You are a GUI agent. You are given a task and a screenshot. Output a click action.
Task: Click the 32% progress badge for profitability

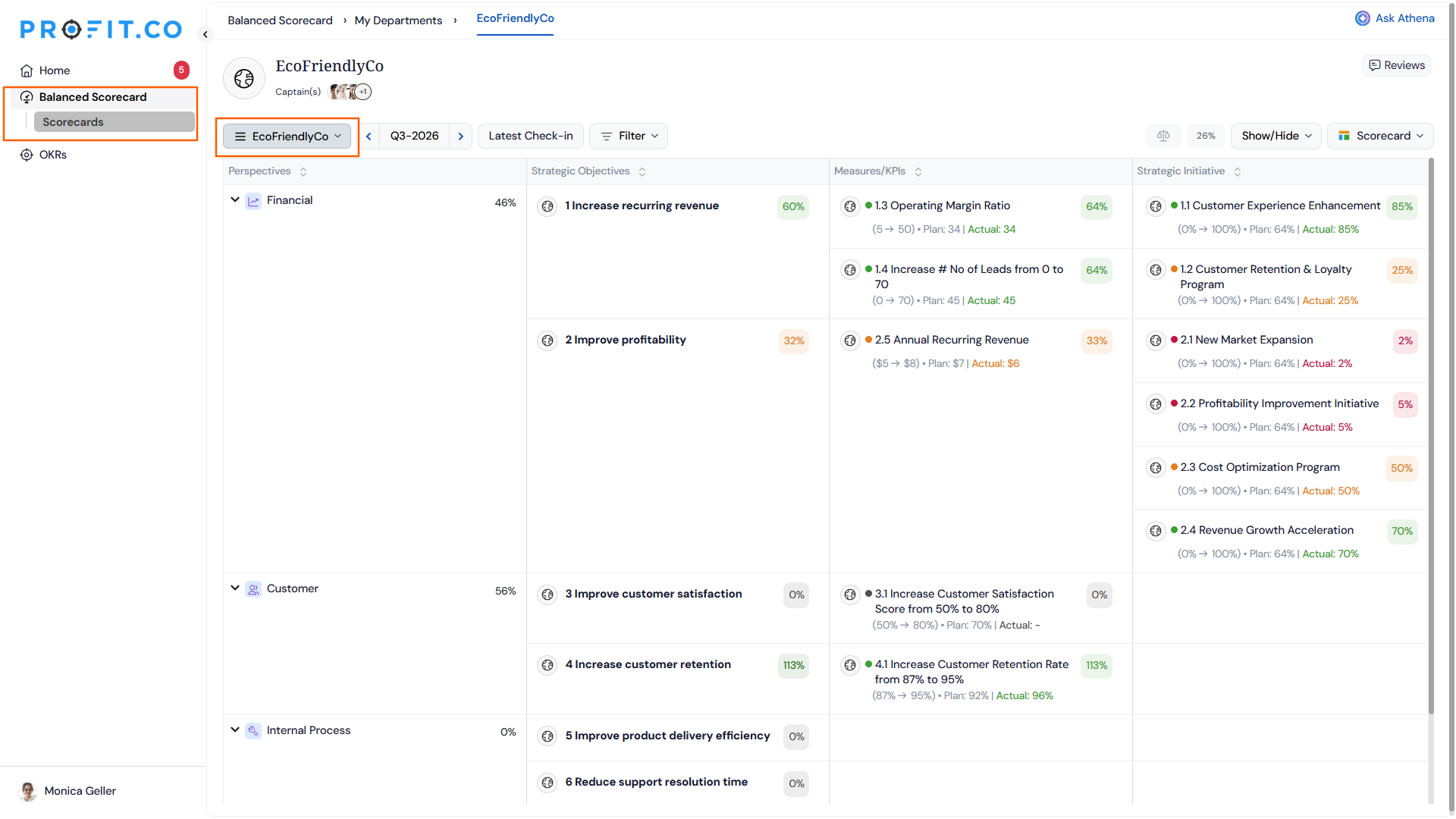coord(793,341)
